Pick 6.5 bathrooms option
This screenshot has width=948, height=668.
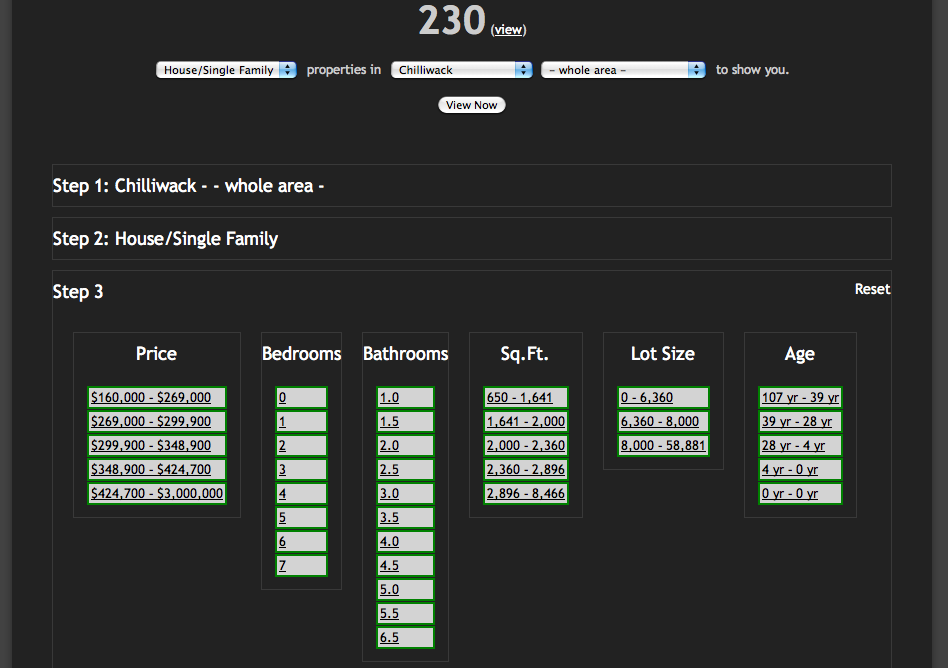tap(405, 638)
